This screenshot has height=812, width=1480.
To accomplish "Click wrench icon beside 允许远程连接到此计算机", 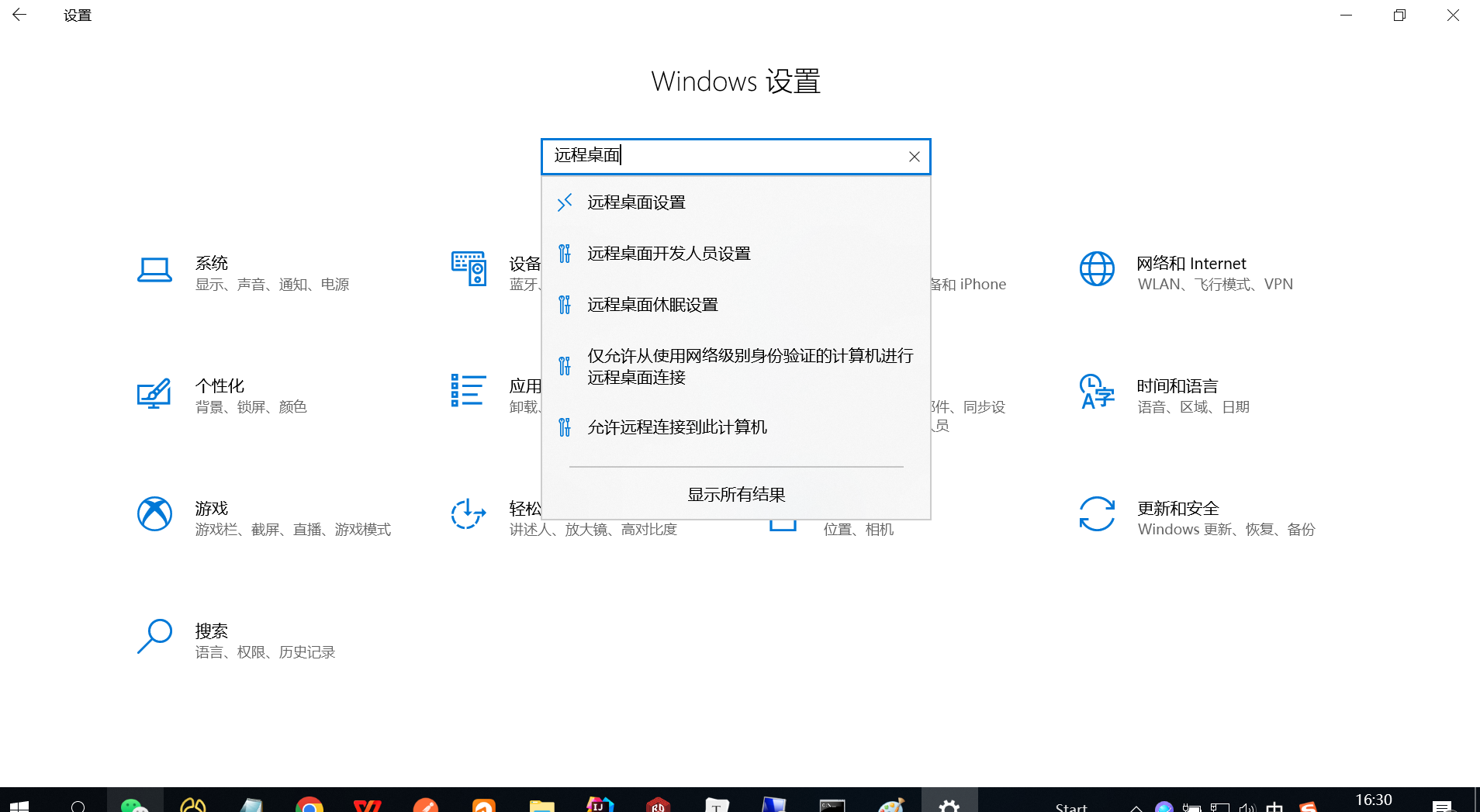I will [565, 427].
